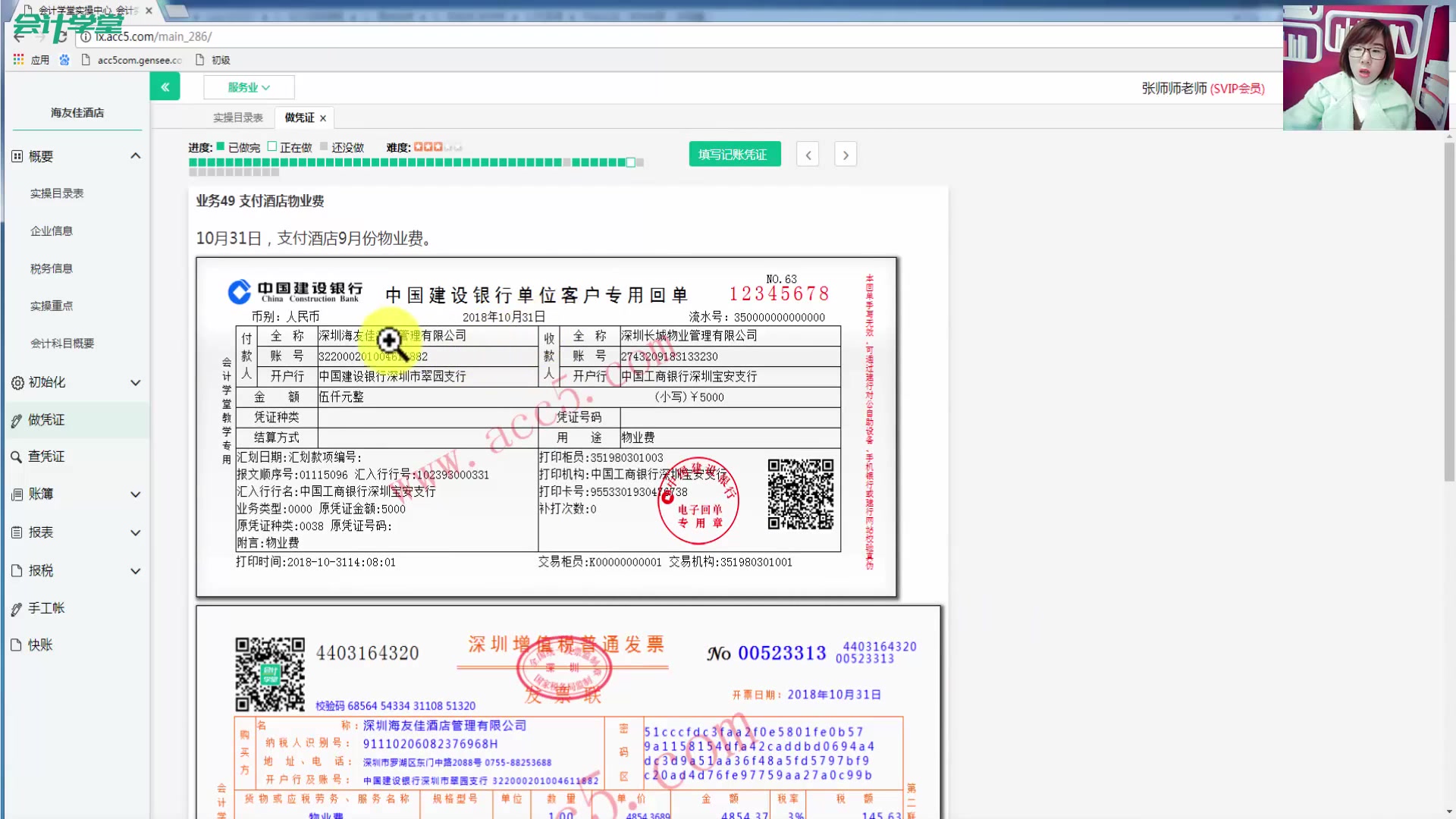Expand the 账簿 sidebar section

pyautogui.click(x=135, y=494)
